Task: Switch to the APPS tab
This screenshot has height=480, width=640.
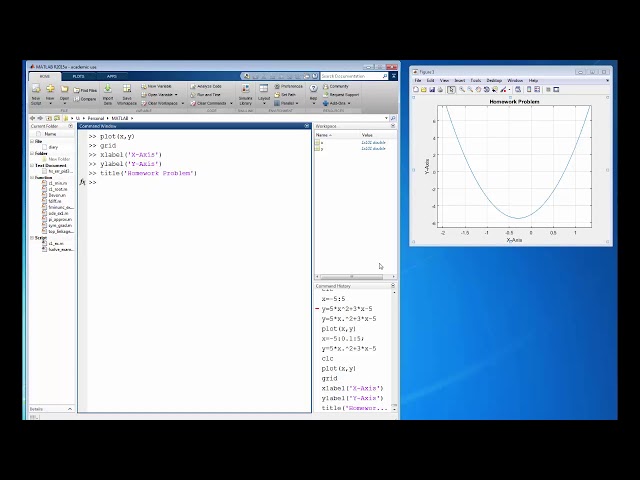Action: click(111, 76)
